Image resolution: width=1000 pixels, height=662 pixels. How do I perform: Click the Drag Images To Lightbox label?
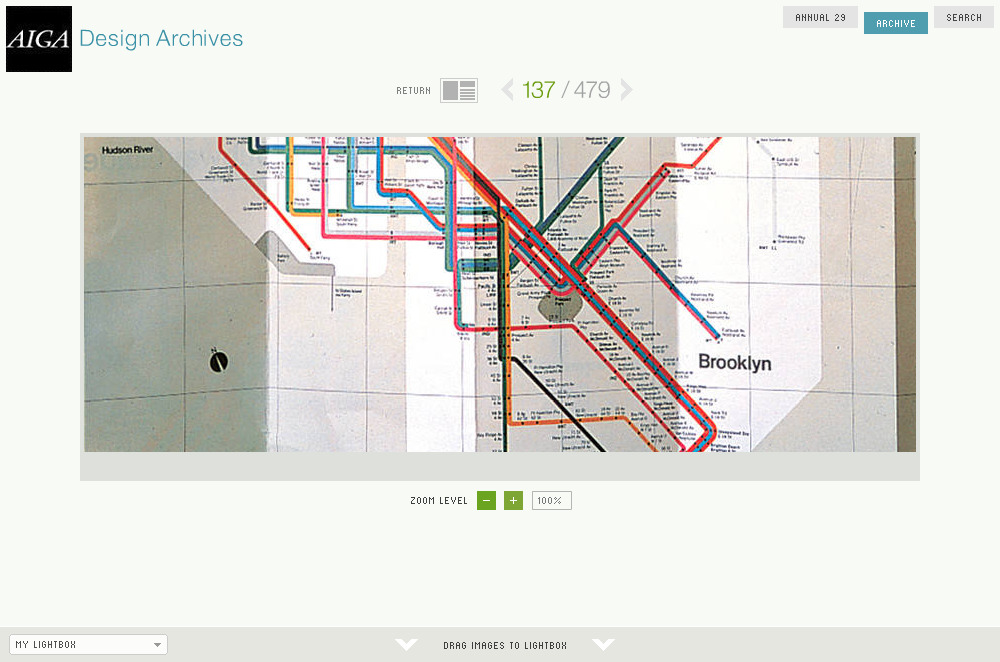click(x=505, y=645)
